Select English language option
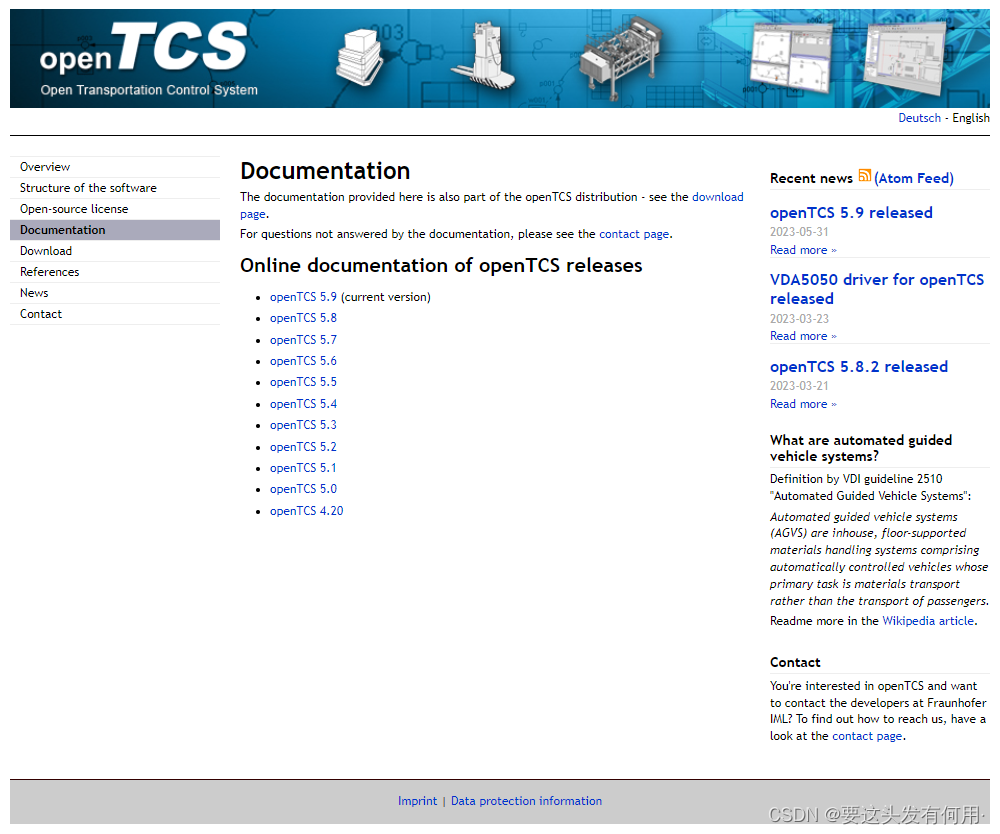This screenshot has width=1000, height=834. click(971, 118)
